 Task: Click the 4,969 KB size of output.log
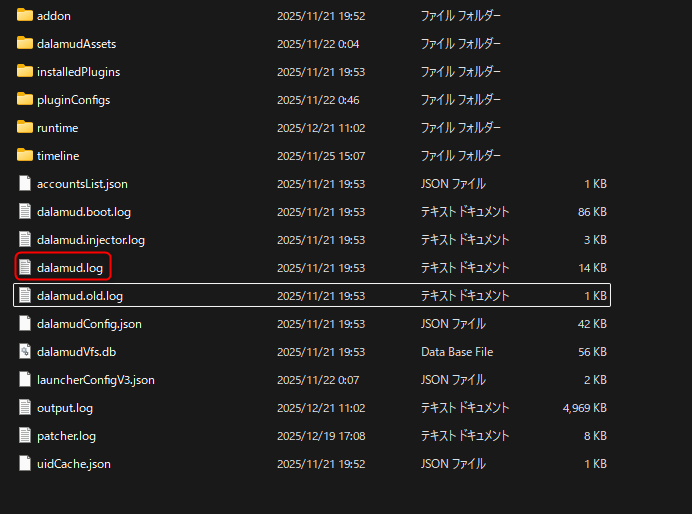[x=585, y=408]
